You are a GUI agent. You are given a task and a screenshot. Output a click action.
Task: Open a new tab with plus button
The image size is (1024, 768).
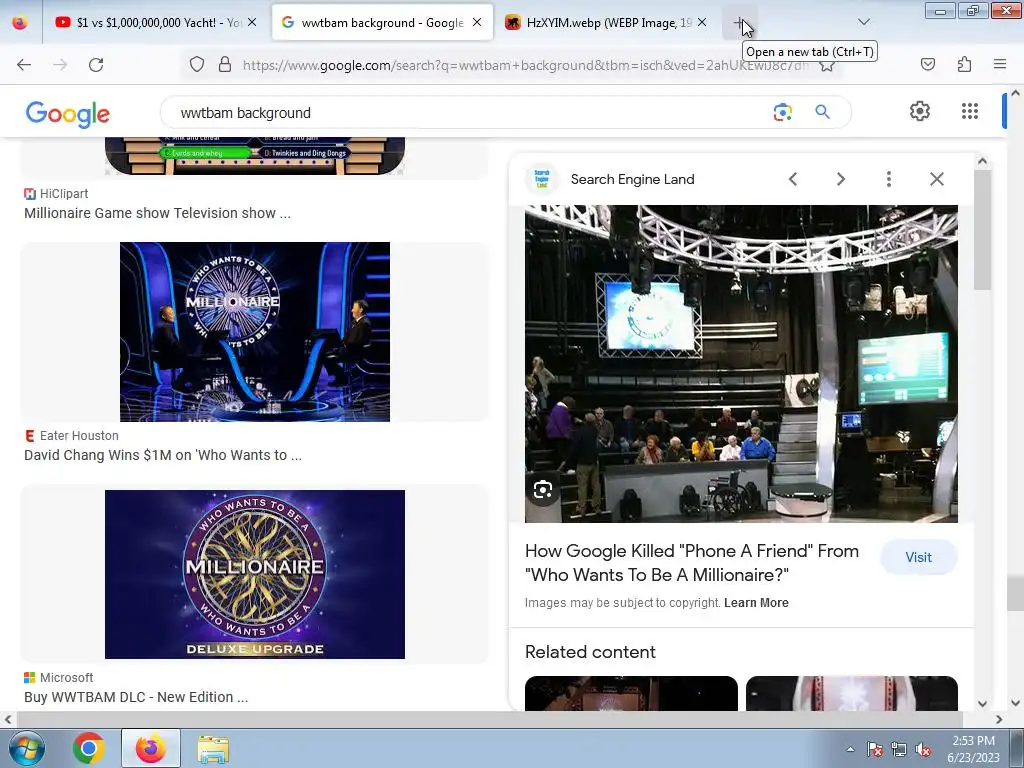739,23
